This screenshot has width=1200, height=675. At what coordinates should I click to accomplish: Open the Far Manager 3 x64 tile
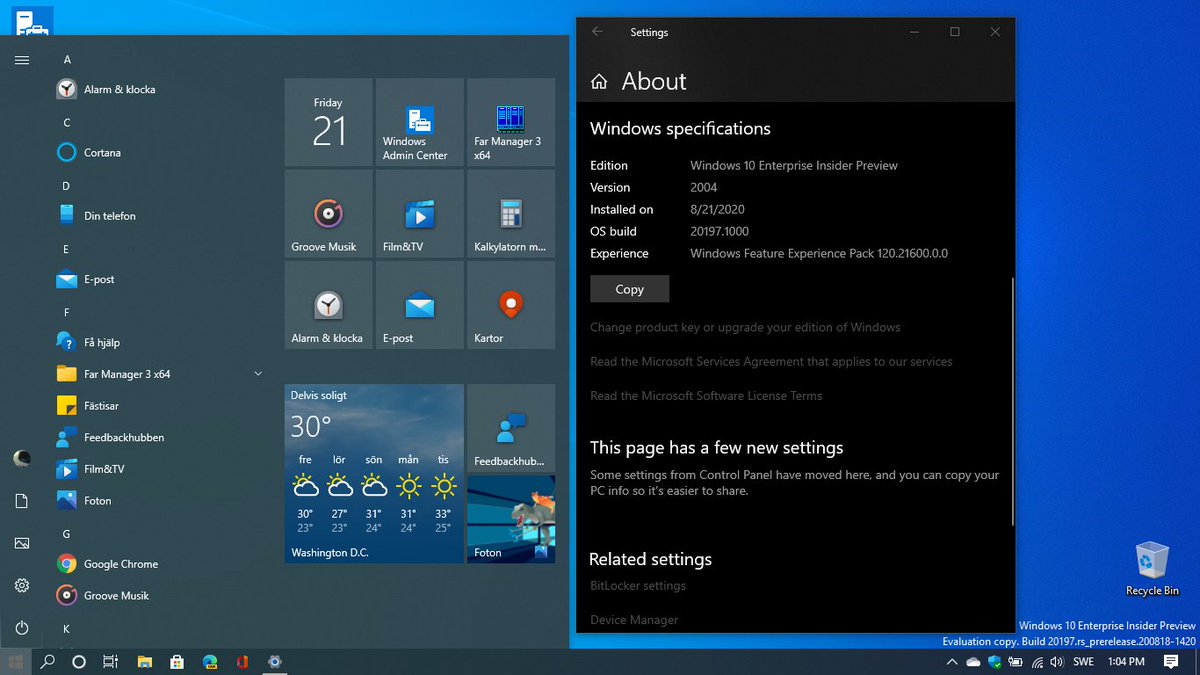tap(510, 122)
